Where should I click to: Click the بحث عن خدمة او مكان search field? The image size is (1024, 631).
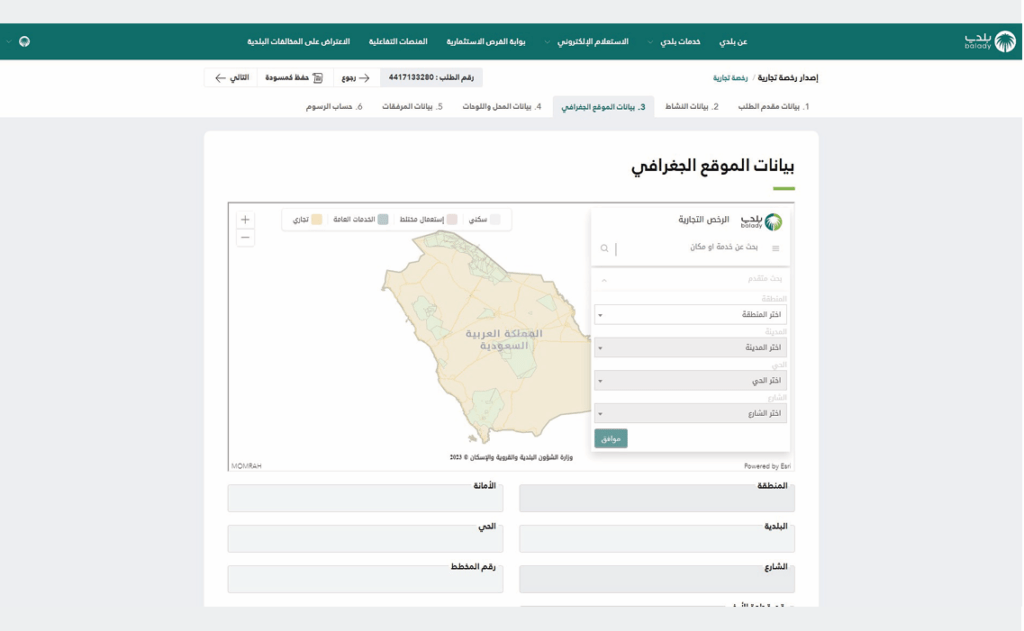tap(690, 248)
